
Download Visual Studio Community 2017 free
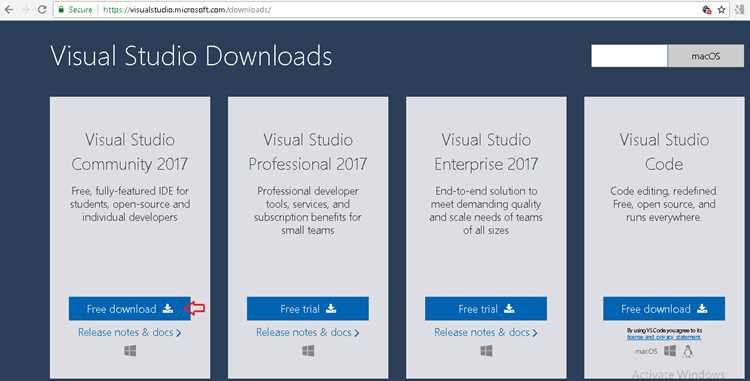130,309
